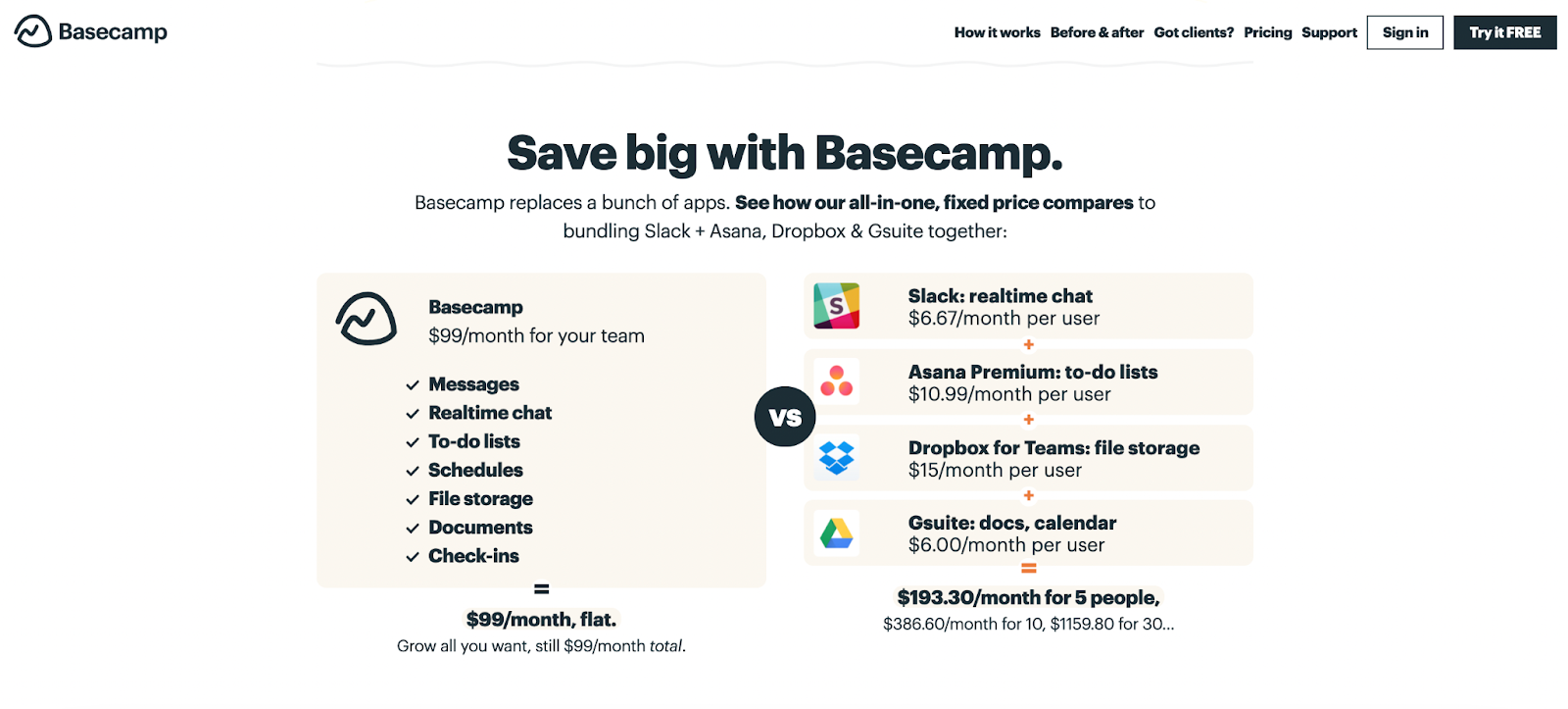Click the Dropbox box icon
This screenshot has height=709, width=1568.
(836, 457)
